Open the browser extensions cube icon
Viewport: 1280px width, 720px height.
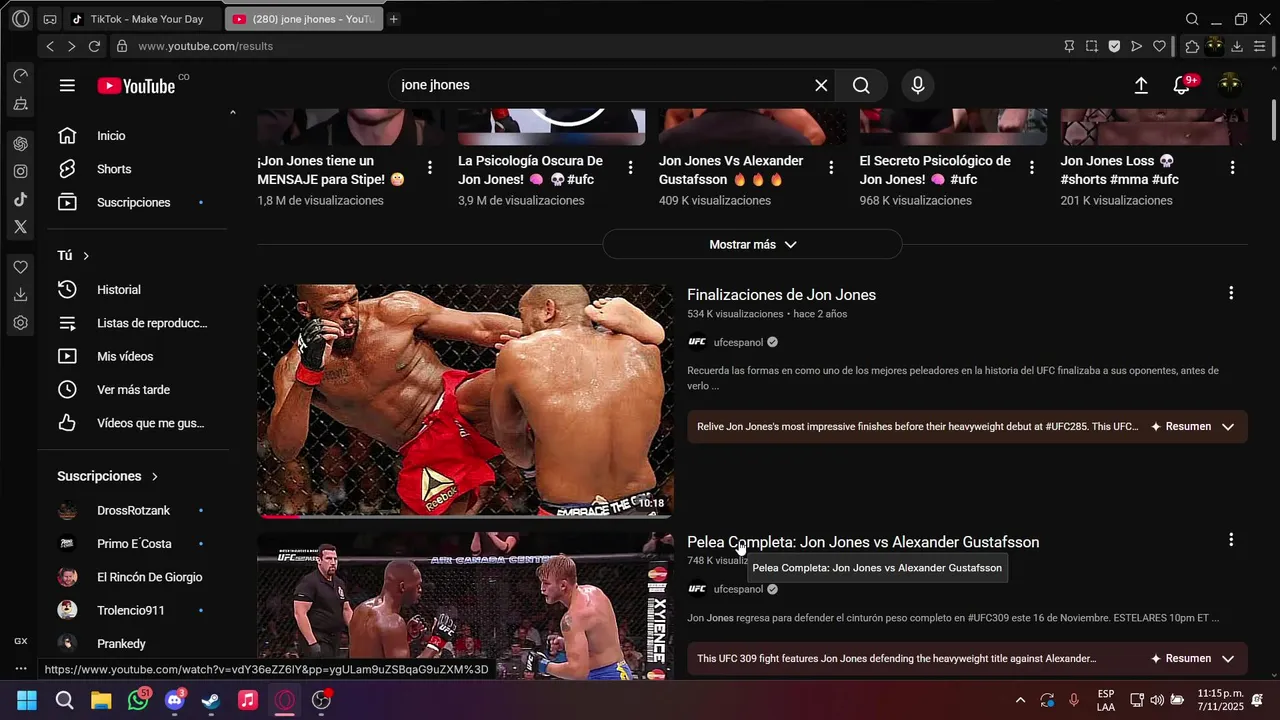pyautogui.click(x=1192, y=46)
